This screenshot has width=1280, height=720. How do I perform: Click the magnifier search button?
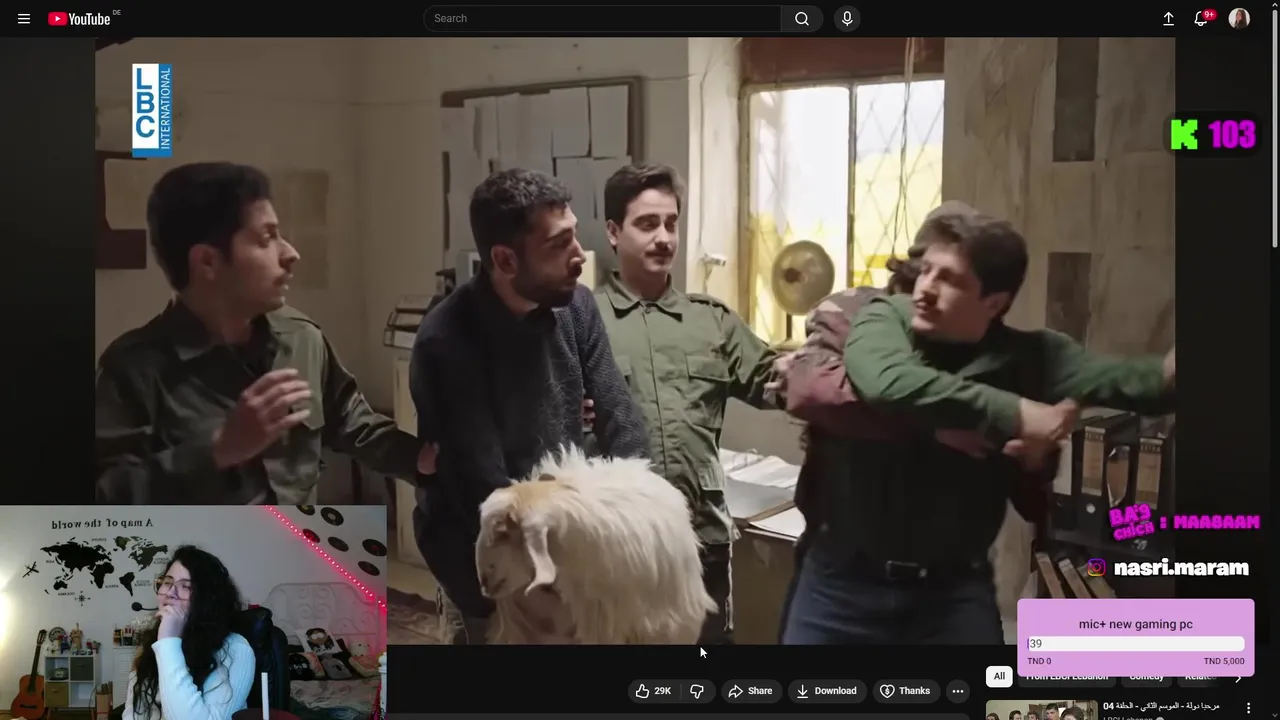tap(802, 18)
